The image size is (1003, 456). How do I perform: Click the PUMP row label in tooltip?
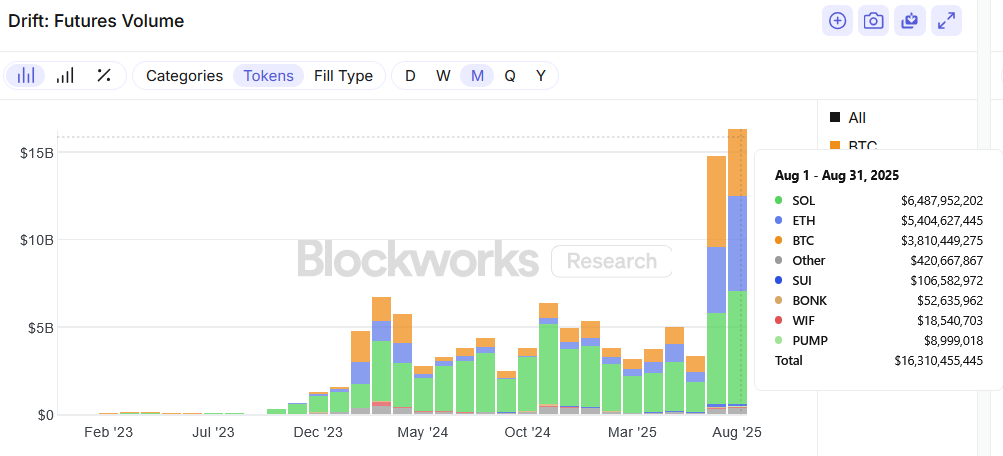tap(810, 341)
